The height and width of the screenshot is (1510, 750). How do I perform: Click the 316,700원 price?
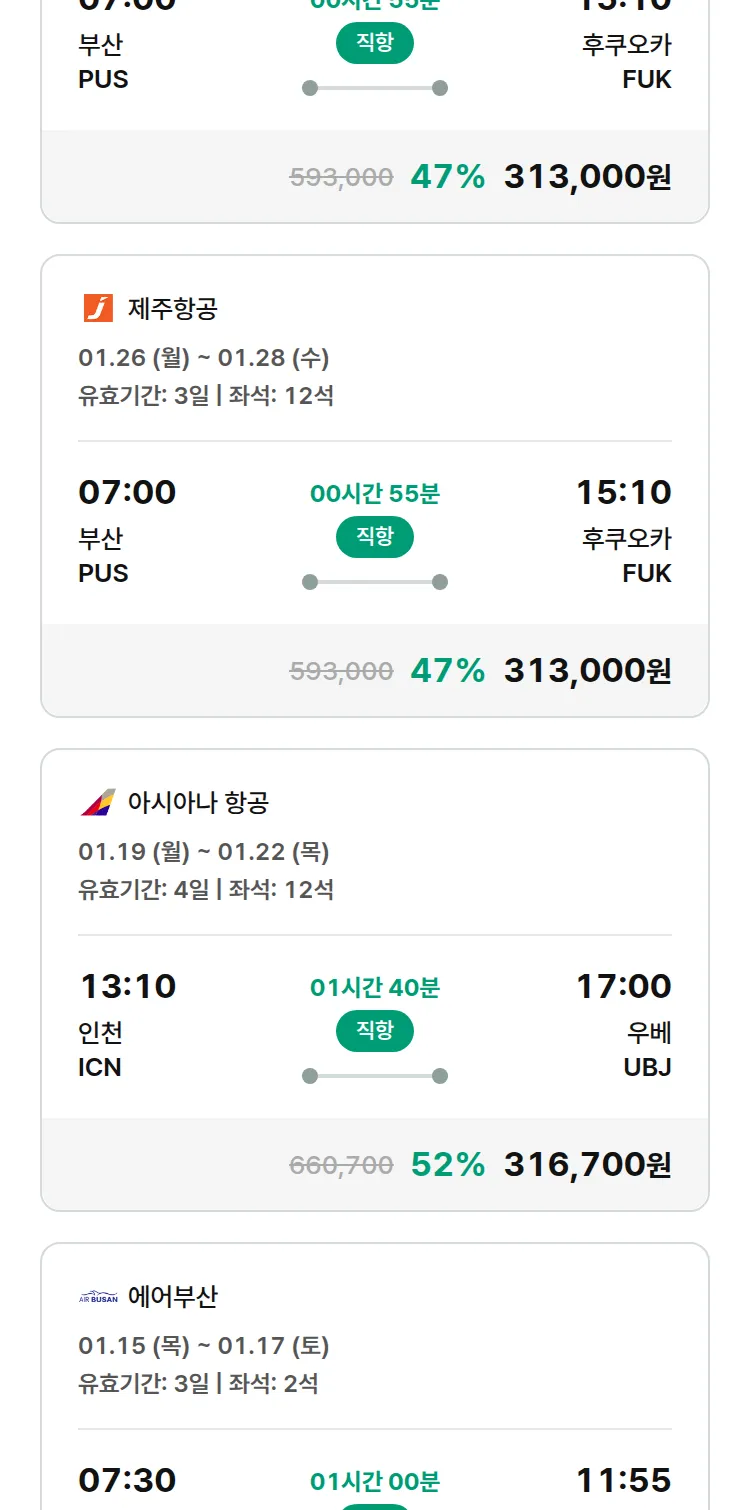tap(587, 1164)
